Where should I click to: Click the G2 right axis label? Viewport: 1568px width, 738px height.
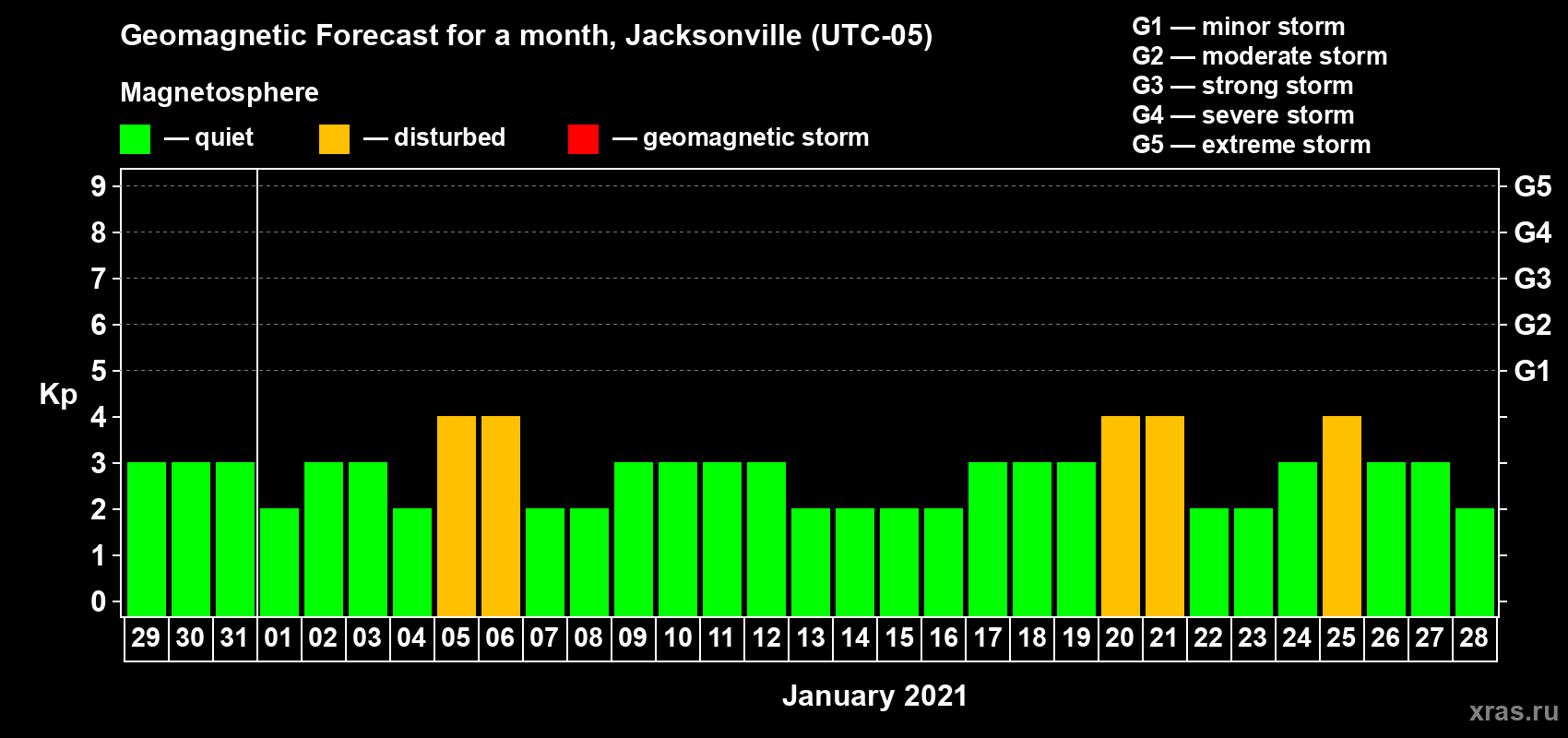click(x=1533, y=325)
